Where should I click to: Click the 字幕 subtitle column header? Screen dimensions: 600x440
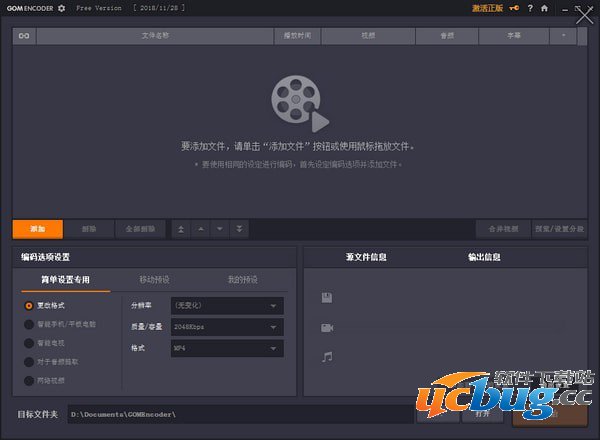click(514, 36)
